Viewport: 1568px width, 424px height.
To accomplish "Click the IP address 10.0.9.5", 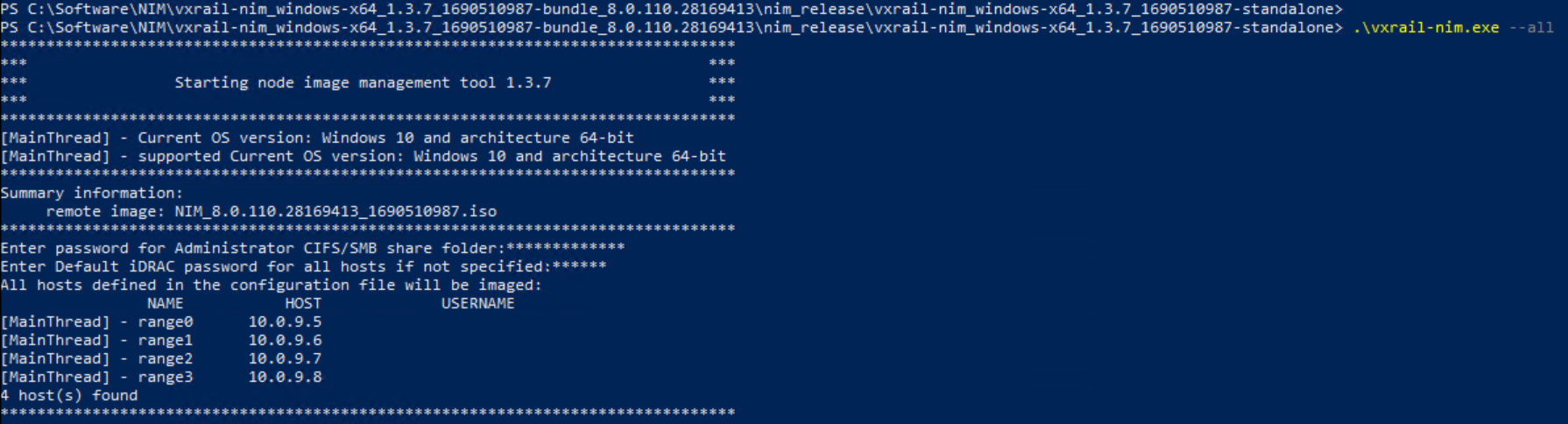I will [x=285, y=322].
